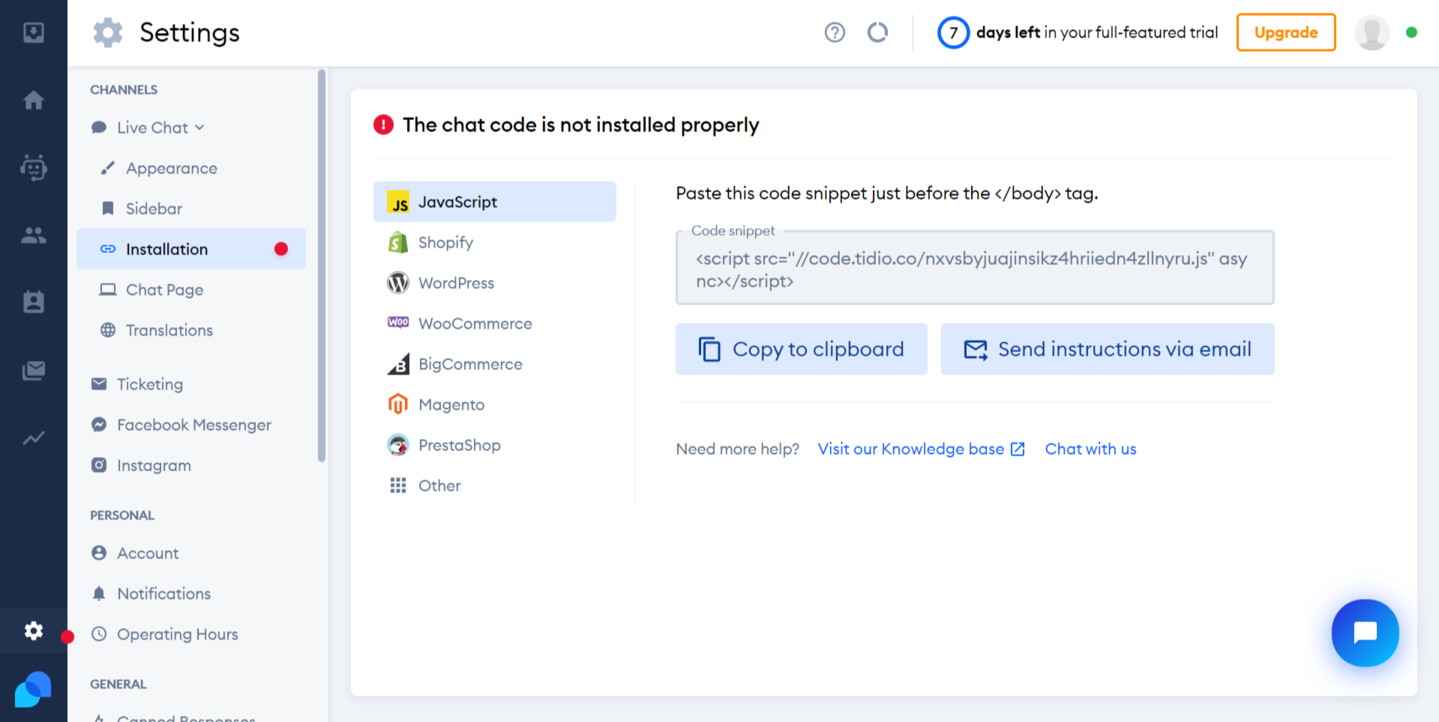The height and width of the screenshot is (722, 1439).
Task: Select the WooCommerce installation option
Action: [494, 324]
